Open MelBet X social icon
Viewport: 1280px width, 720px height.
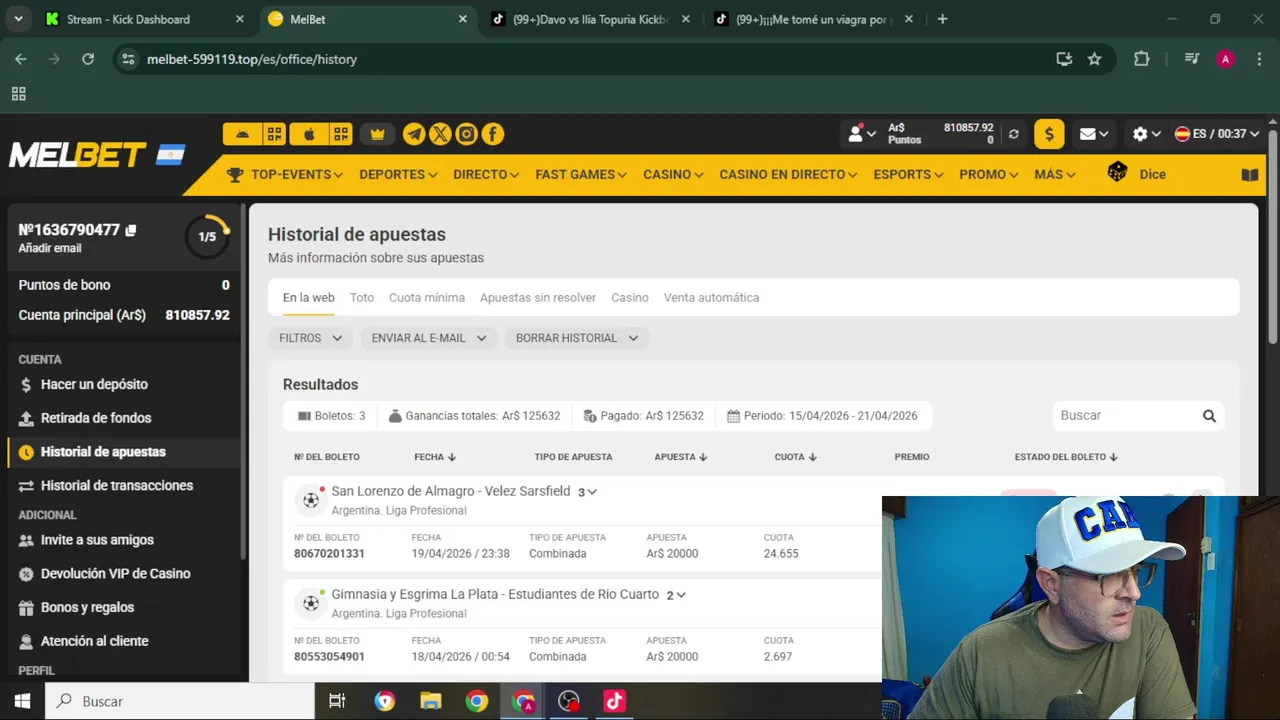coord(440,134)
